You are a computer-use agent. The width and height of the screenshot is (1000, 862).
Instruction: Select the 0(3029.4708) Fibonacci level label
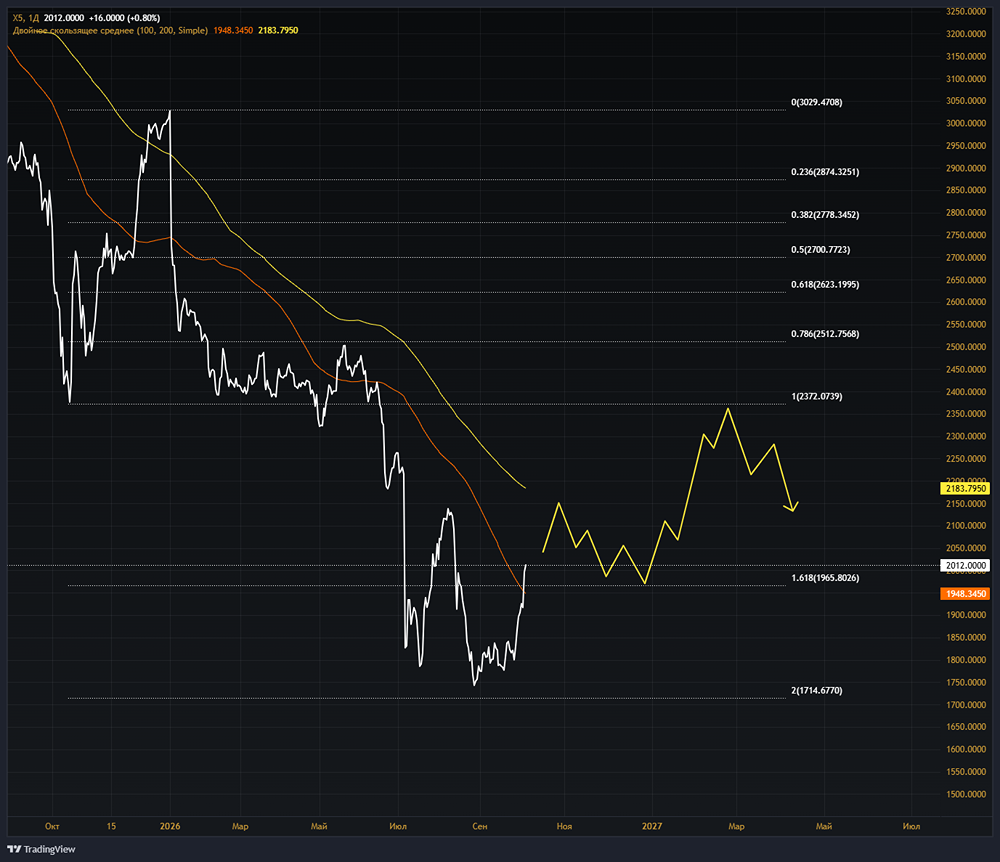(x=816, y=102)
